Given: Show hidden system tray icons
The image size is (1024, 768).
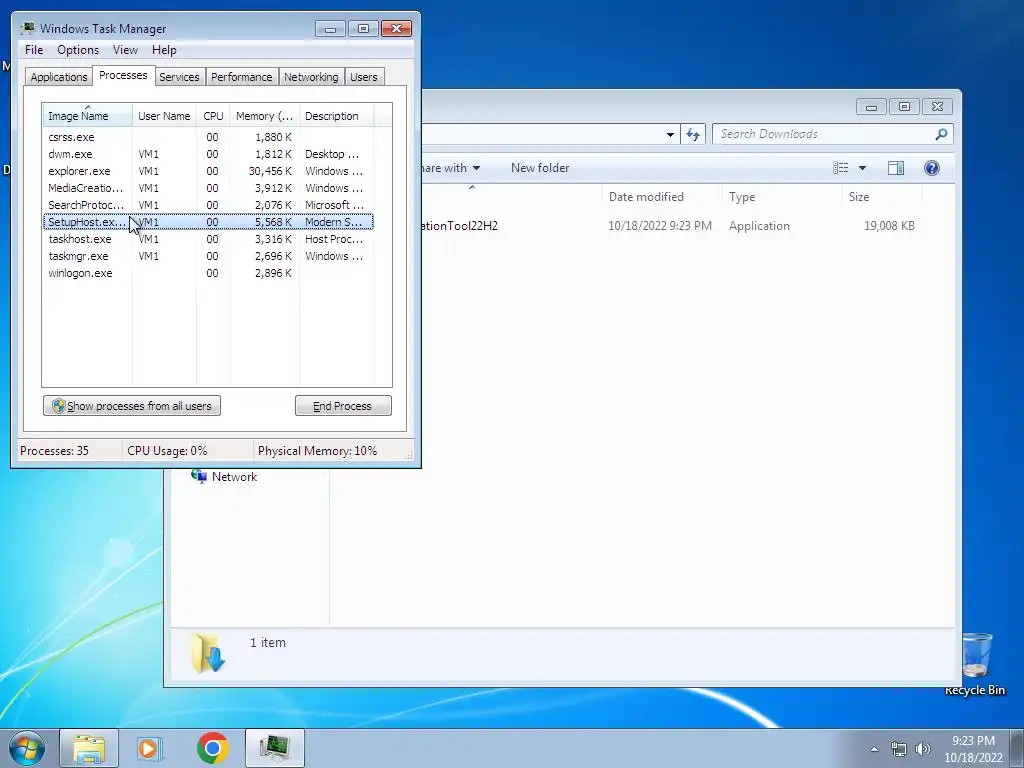Looking at the screenshot, I should [874, 749].
